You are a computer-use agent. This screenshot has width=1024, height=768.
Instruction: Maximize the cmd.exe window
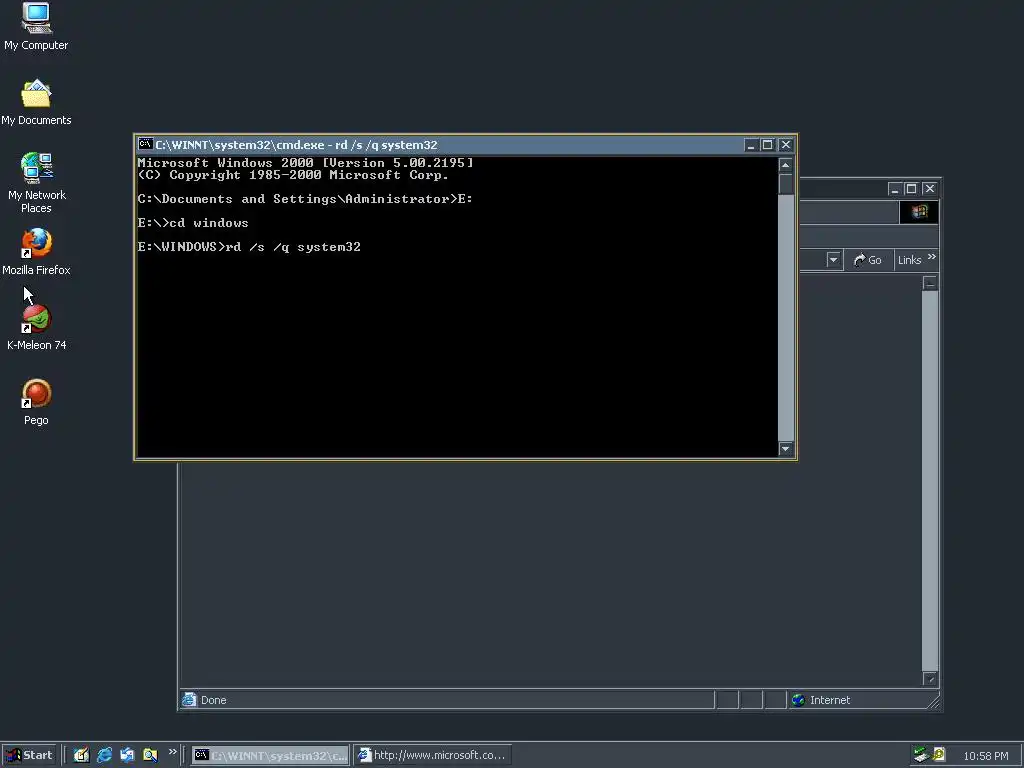click(x=768, y=145)
